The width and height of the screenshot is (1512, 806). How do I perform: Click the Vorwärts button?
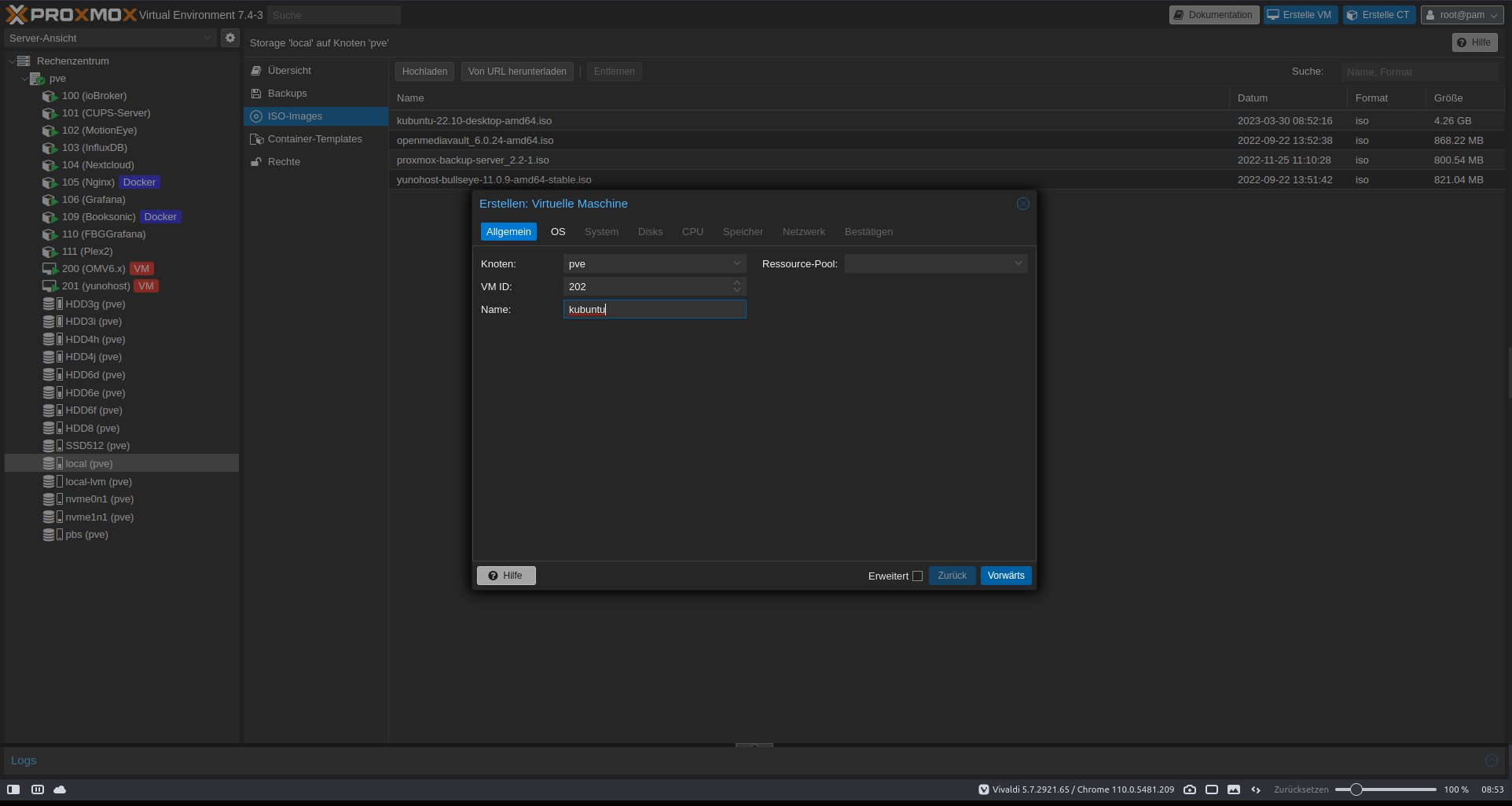click(1006, 576)
